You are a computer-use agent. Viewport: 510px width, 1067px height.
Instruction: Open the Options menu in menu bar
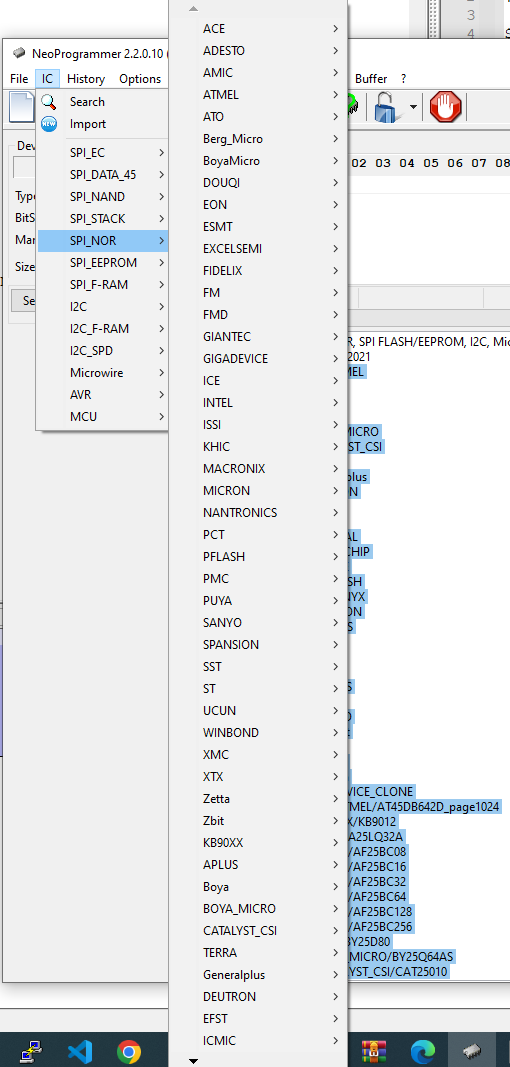click(x=140, y=79)
